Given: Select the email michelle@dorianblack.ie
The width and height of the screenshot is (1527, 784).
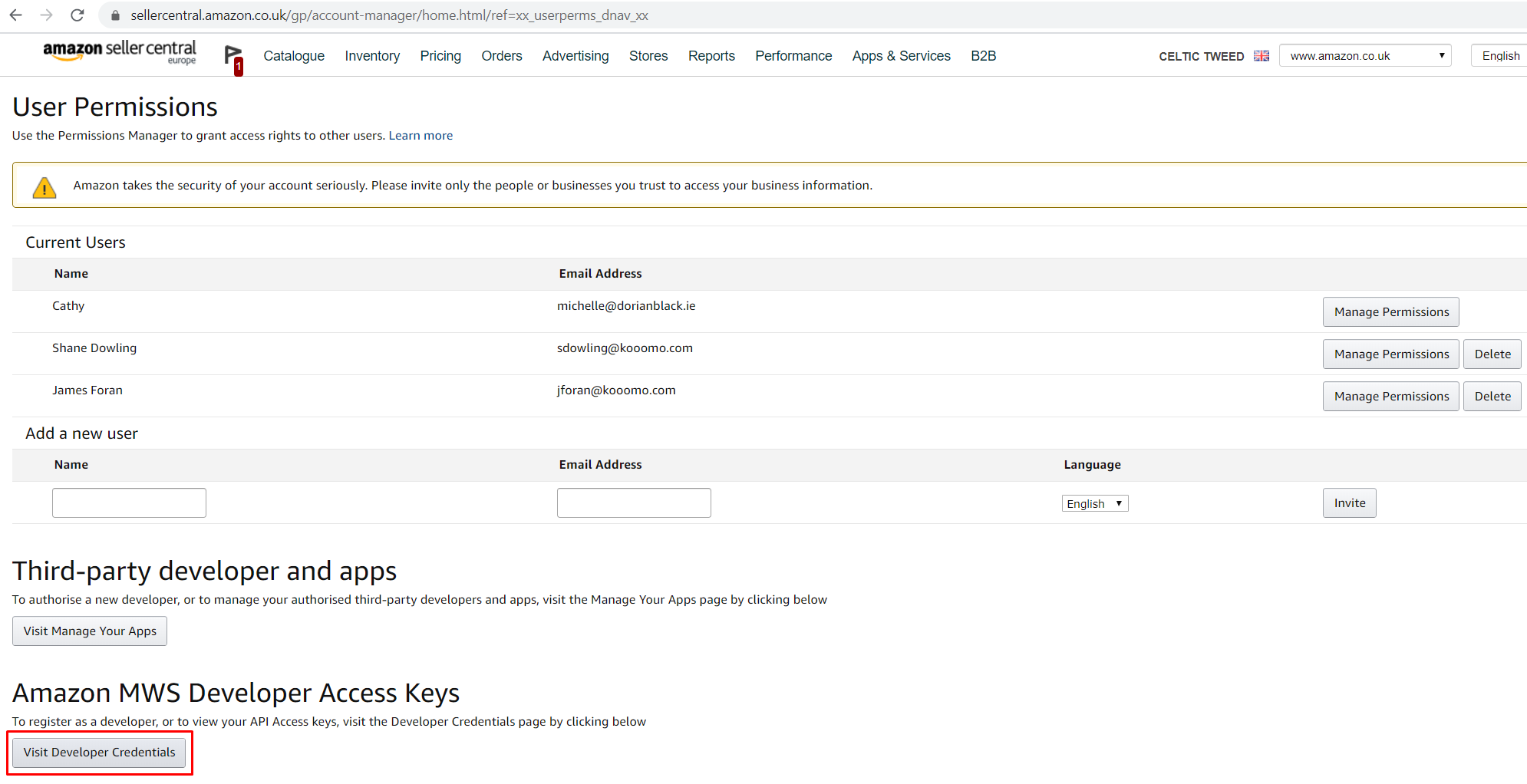Looking at the screenshot, I should [x=626, y=305].
